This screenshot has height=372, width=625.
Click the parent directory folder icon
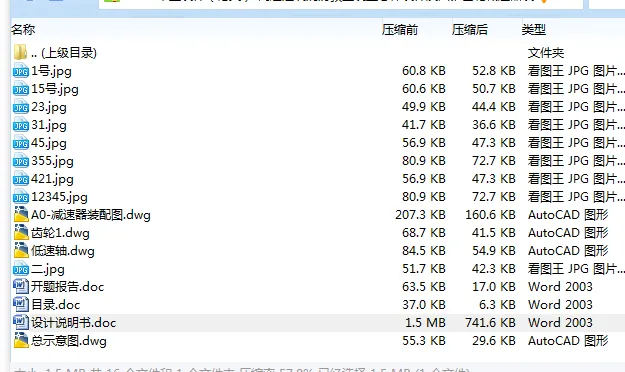point(20,52)
